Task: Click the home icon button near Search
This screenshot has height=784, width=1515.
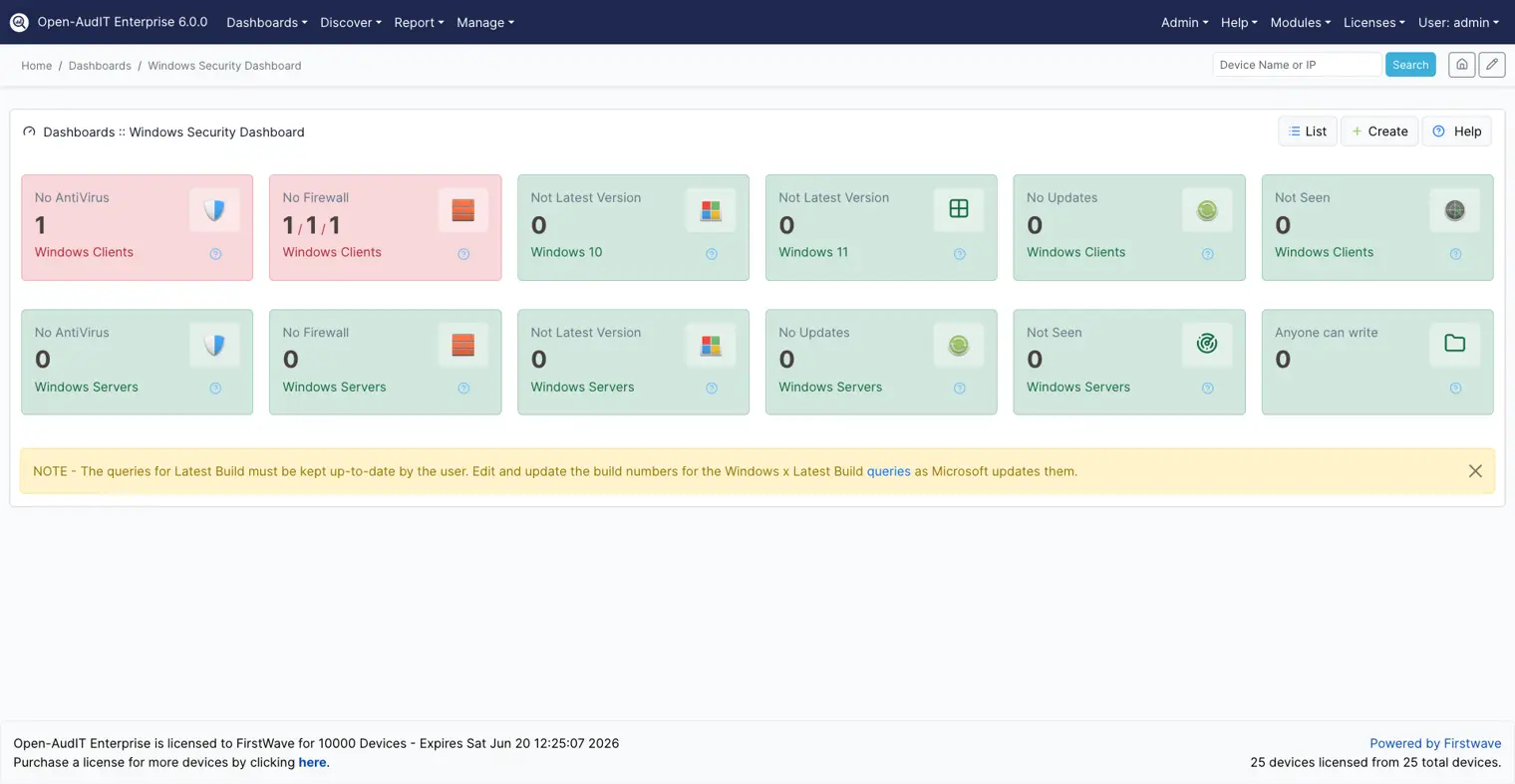Action: 1461,65
